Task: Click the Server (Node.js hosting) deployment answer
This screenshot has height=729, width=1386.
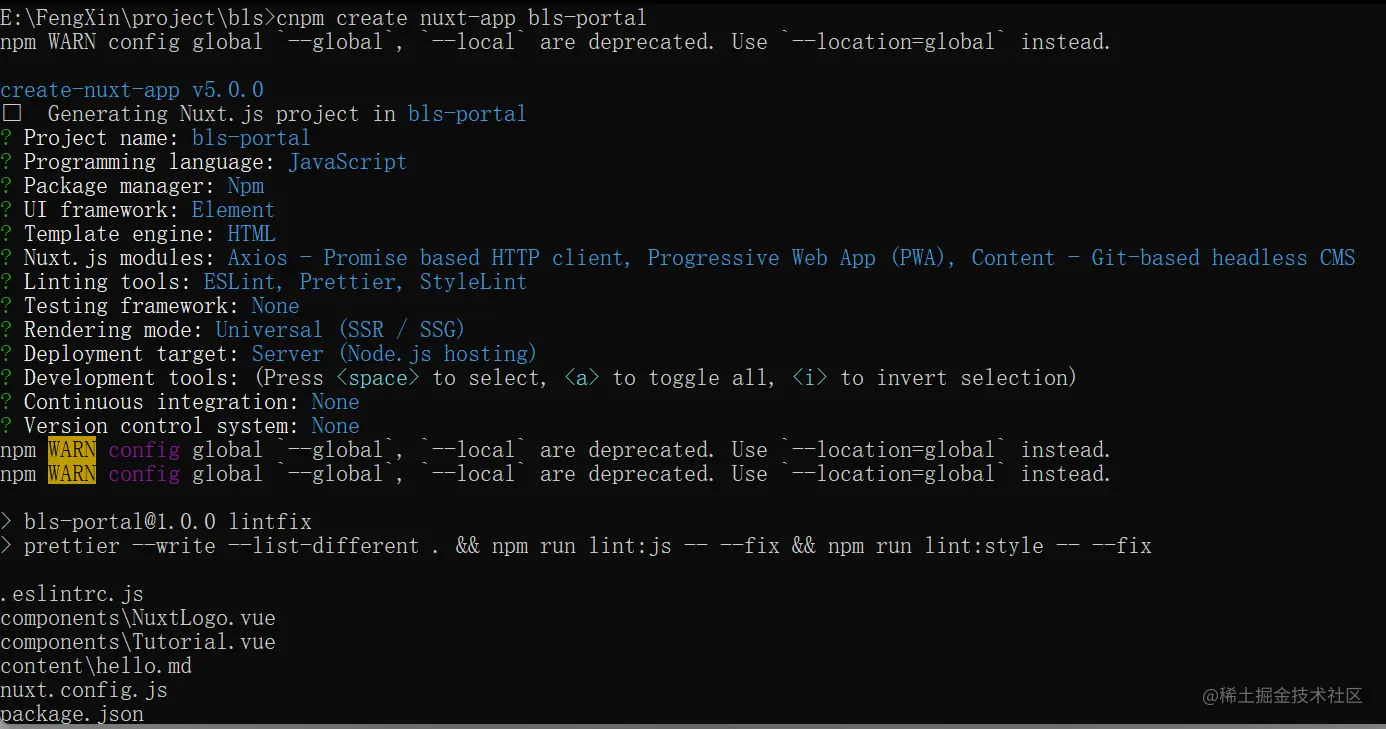Action: (x=394, y=354)
